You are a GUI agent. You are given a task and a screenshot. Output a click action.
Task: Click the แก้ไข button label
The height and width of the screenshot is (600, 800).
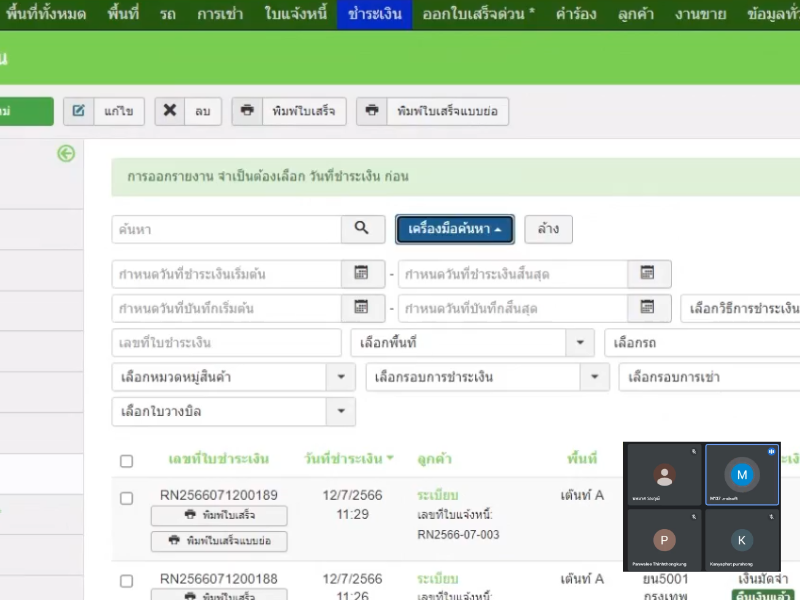coord(118,111)
